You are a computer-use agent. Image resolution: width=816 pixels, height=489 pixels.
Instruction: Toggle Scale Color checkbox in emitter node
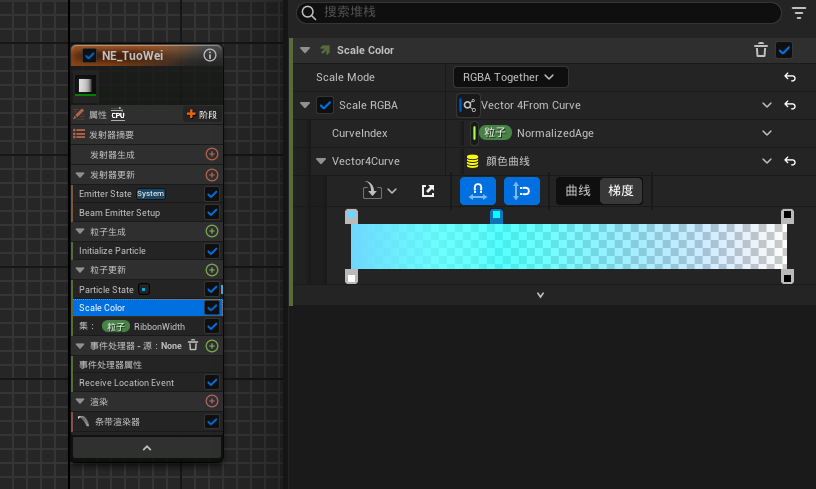point(212,307)
